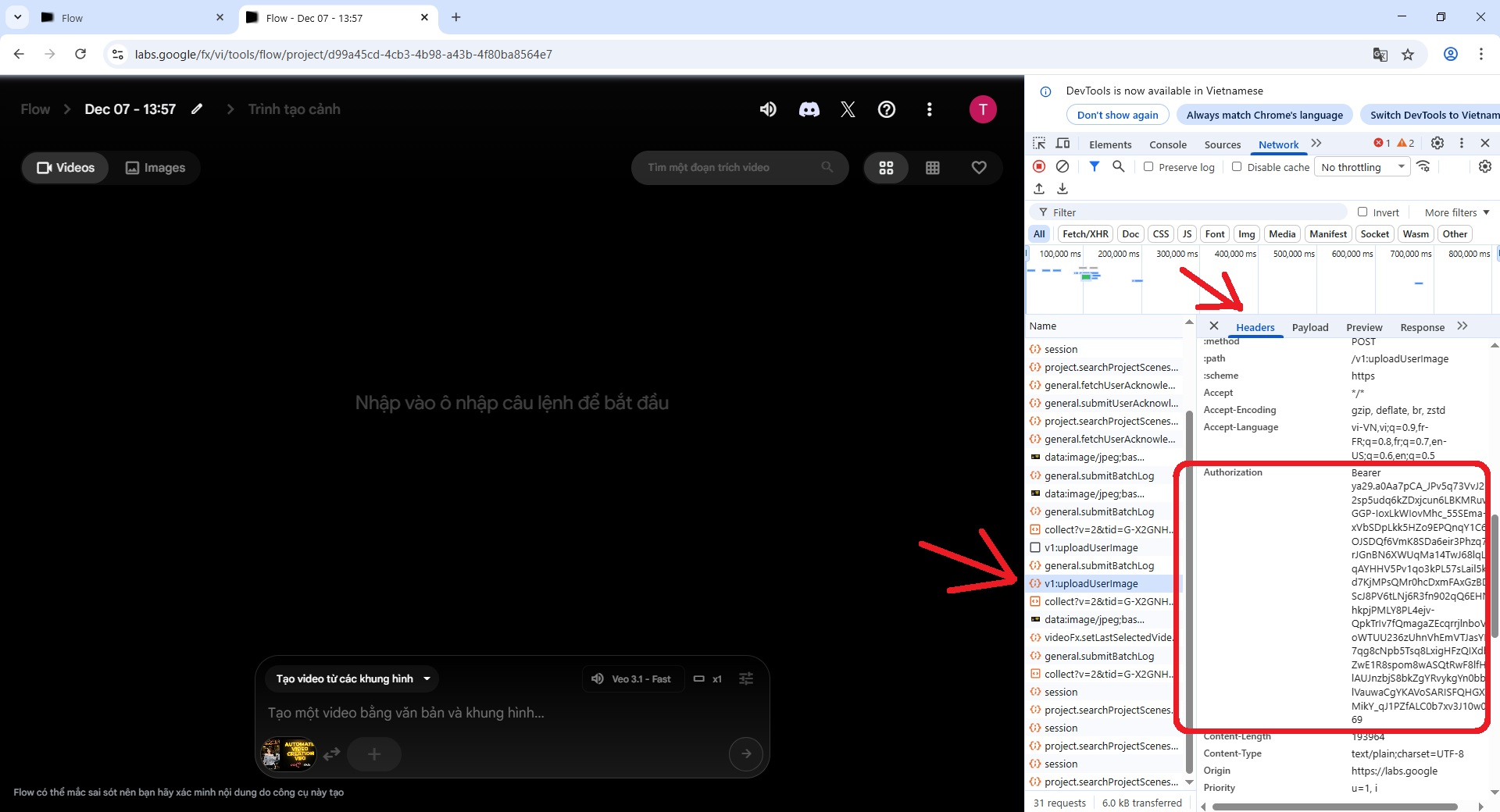Open the Console panel tab

(x=1167, y=144)
